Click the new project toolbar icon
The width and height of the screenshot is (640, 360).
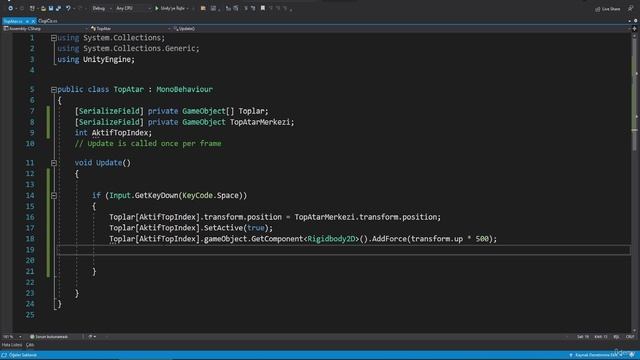click(x=32, y=8)
